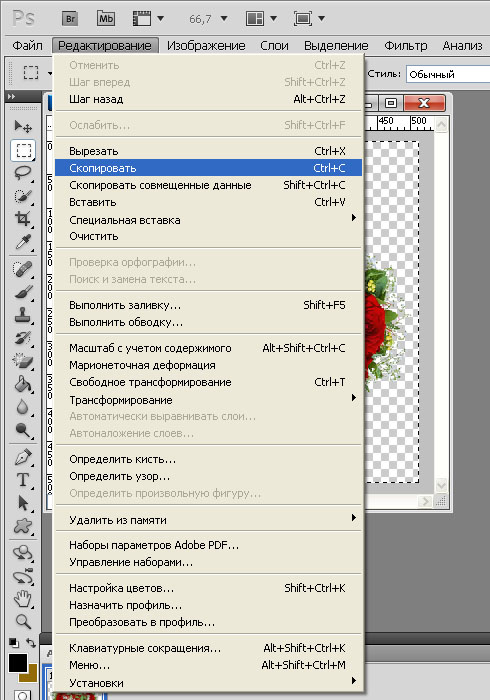Select the Clone Stamp tool
This screenshot has height=700, width=490.
23,315
